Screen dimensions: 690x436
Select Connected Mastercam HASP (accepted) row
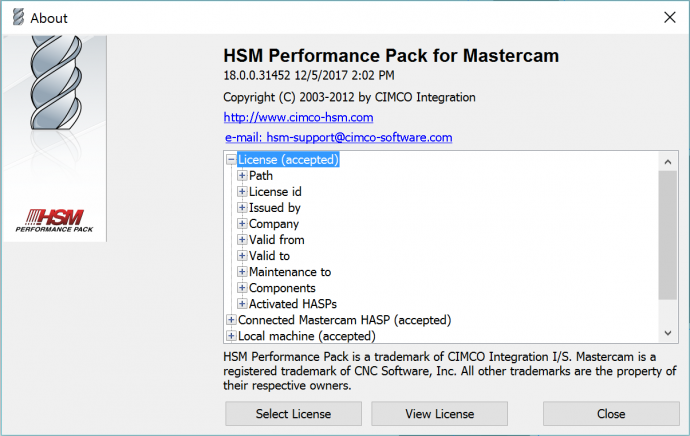(345, 320)
